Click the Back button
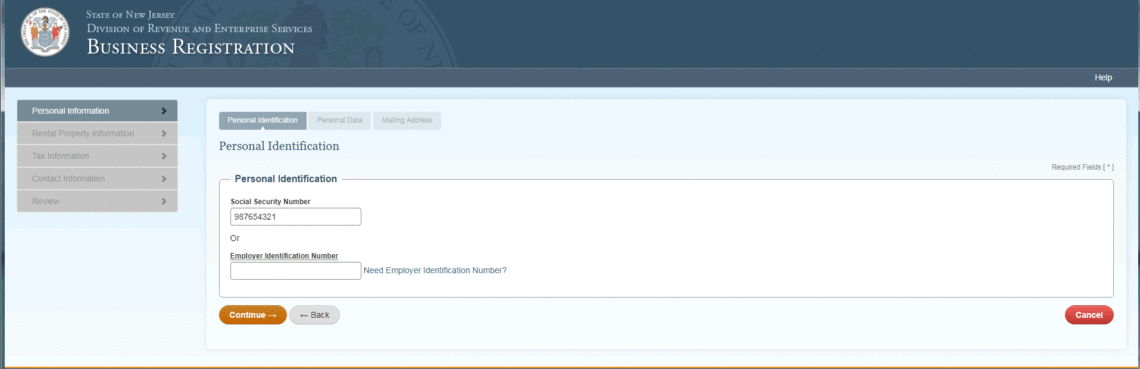 314,315
